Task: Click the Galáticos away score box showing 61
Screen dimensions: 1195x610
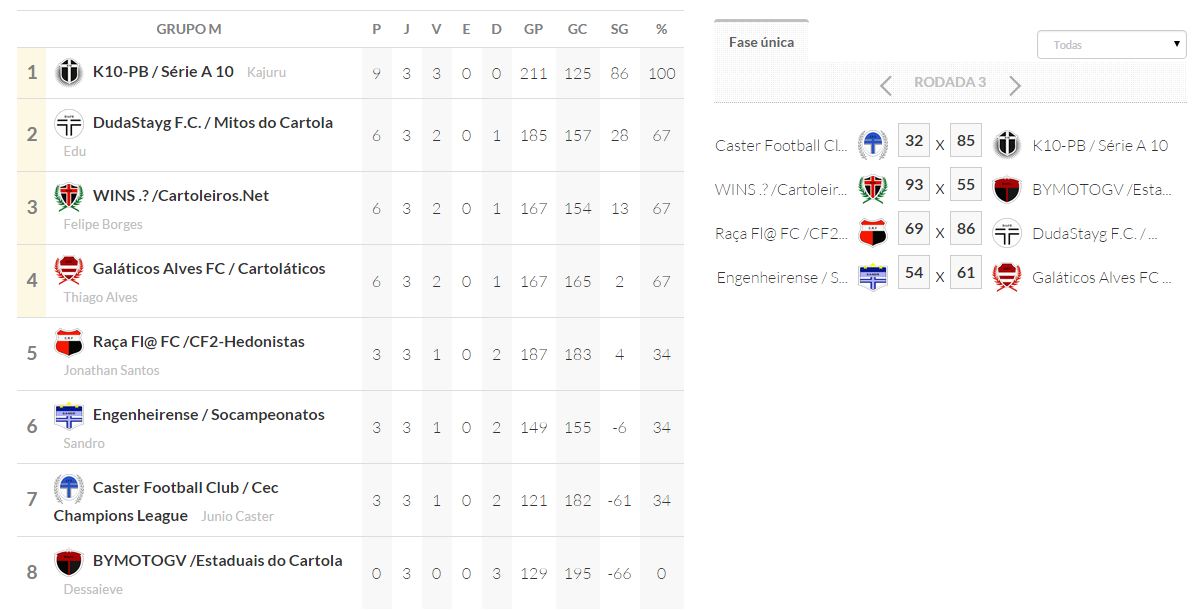Action: (965, 273)
